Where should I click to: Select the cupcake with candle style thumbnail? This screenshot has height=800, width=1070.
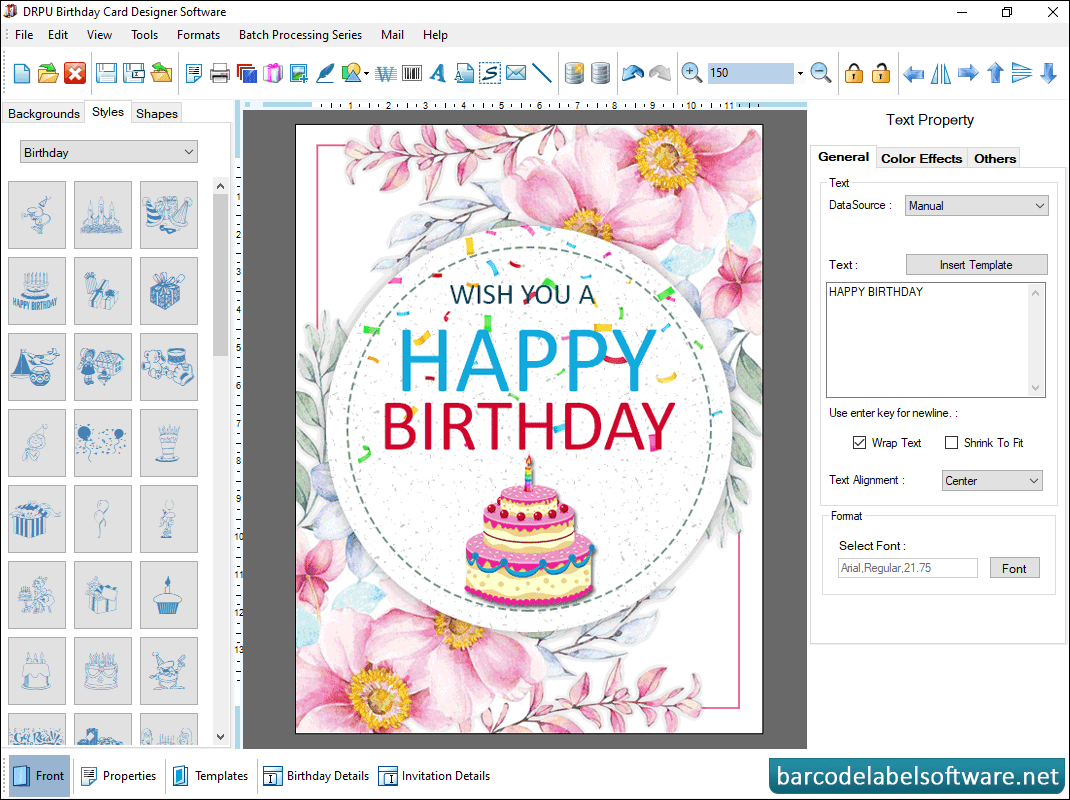click(x=169, y=595)
